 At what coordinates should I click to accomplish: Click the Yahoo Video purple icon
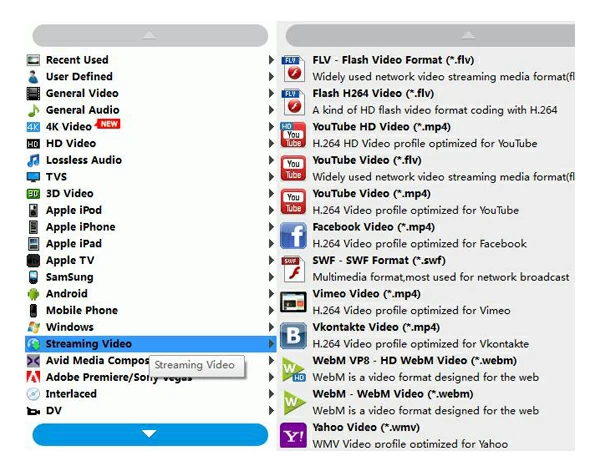[293, 435]
